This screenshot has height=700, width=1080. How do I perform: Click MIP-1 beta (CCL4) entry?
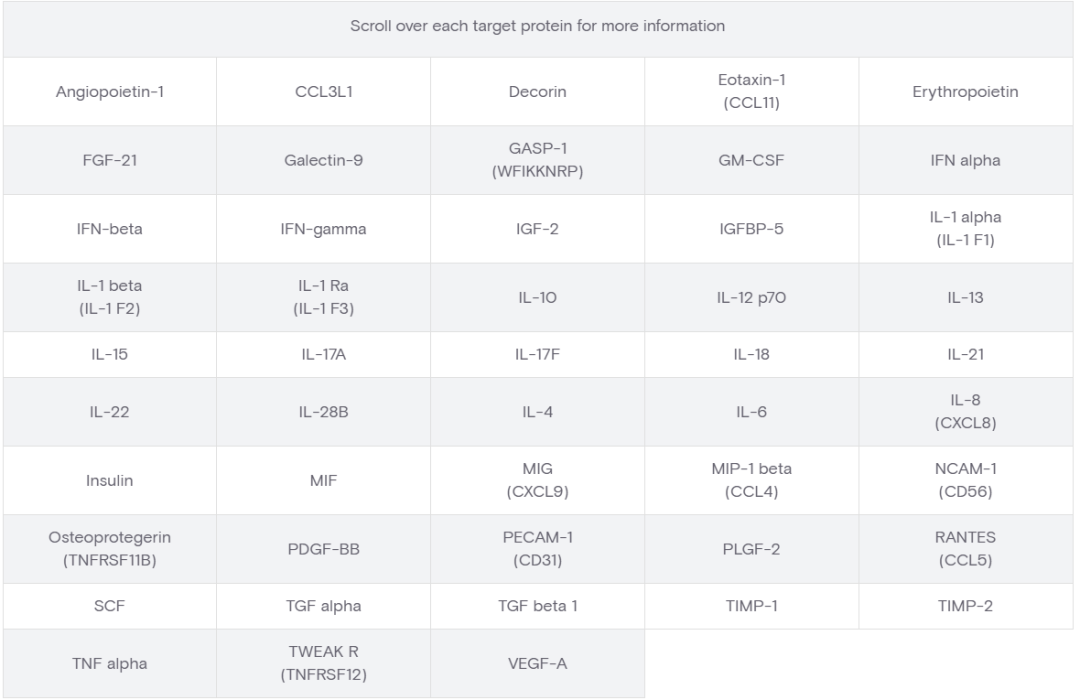pos(751,480)
